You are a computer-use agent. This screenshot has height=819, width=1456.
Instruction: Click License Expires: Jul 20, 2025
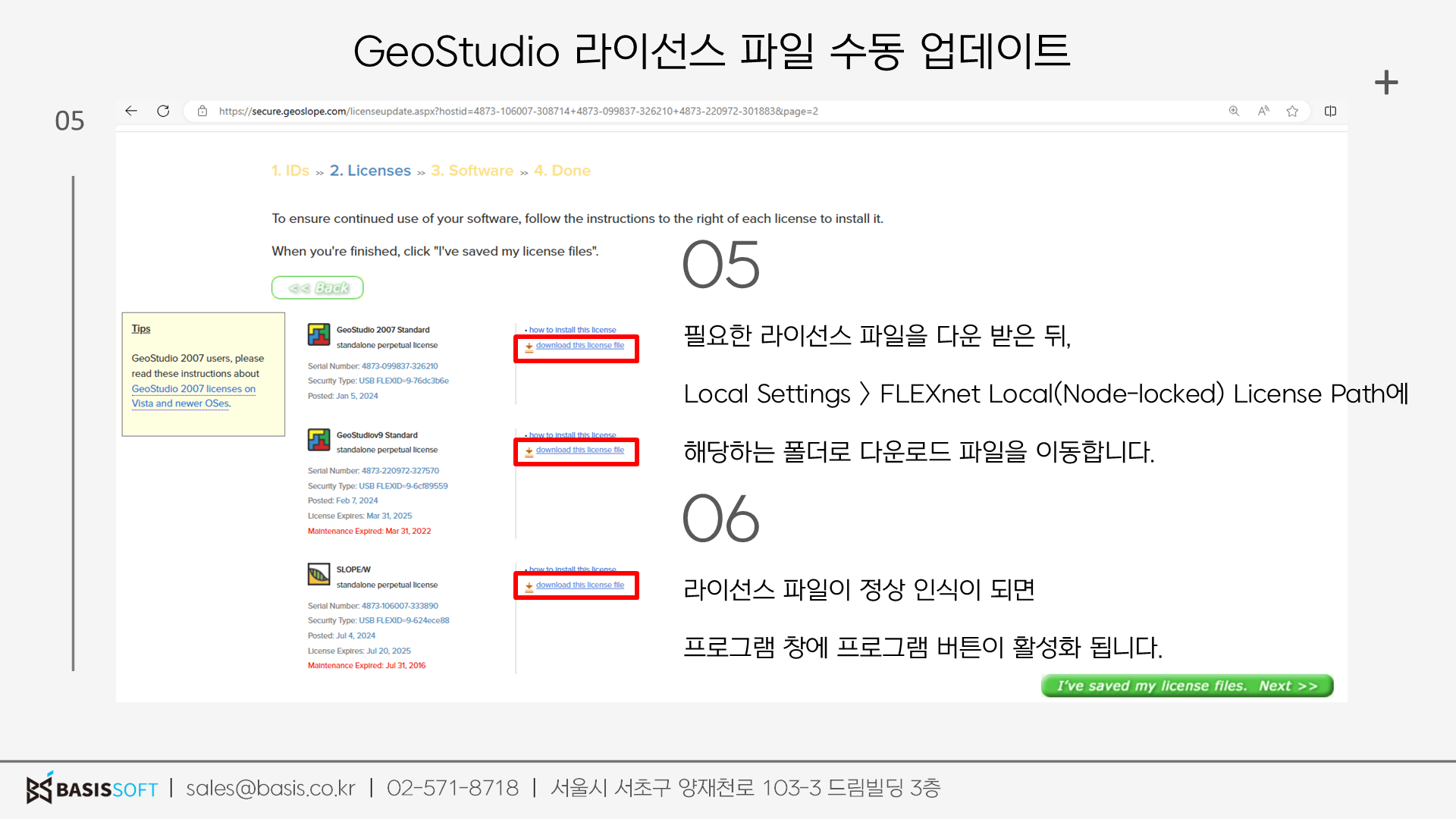(x=359, y=651)
